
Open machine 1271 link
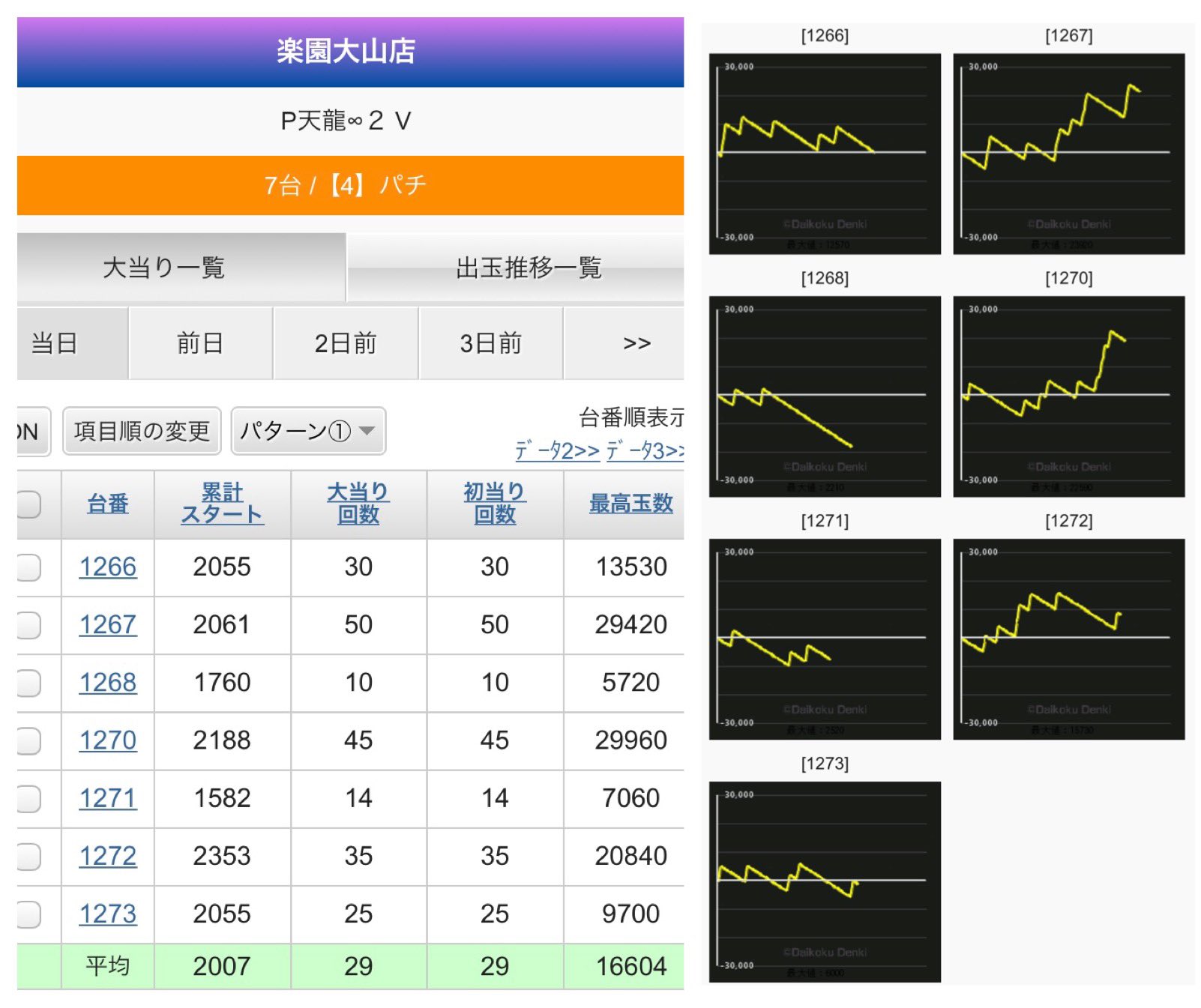click(108, 798)
